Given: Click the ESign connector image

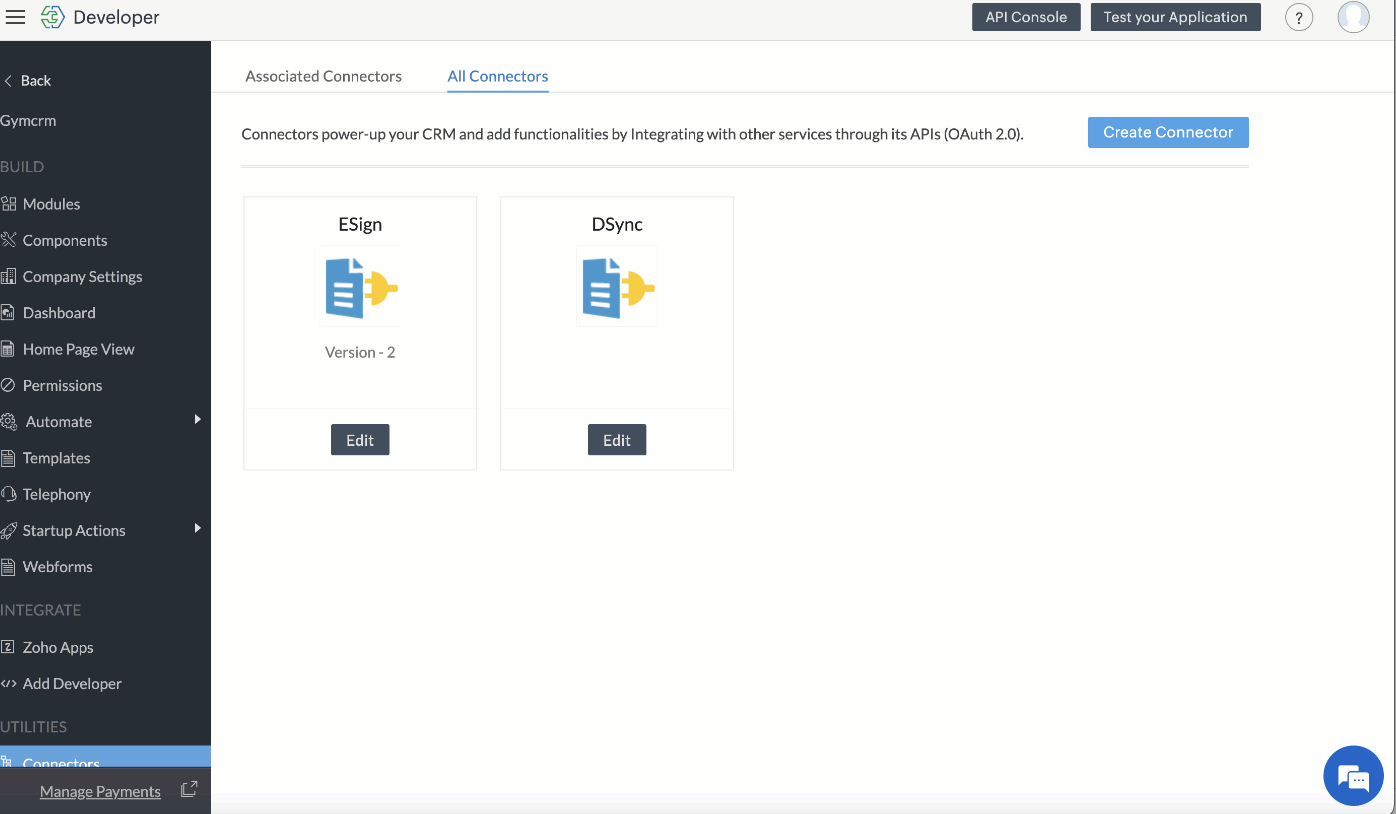Looking at the screenshot, I should pos(360,286).
